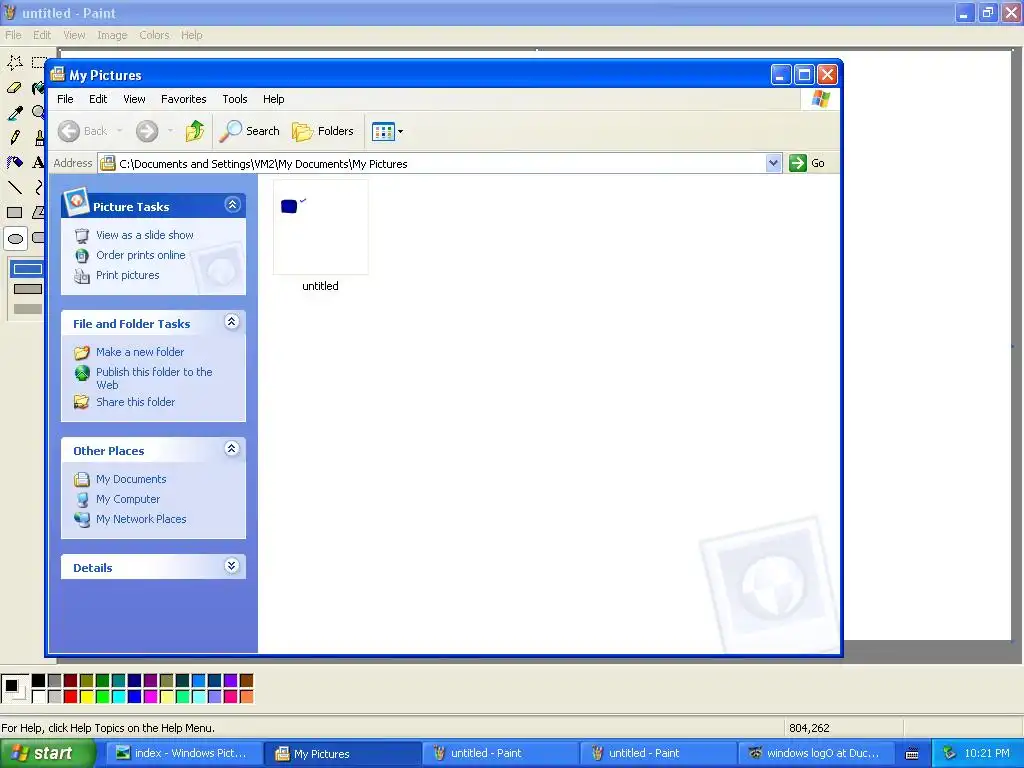Pick the magenta color swatch

150,697
